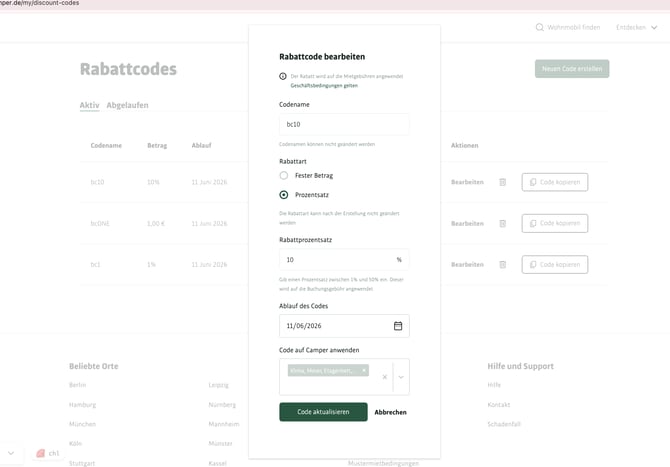Open the Kontakt footer link

499,405
